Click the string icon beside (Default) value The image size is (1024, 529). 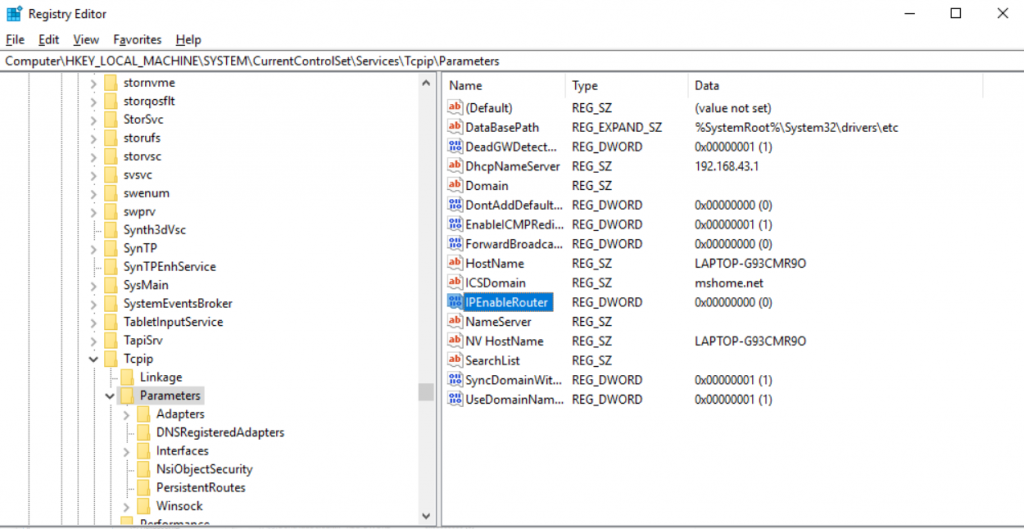tap(455, 107)
